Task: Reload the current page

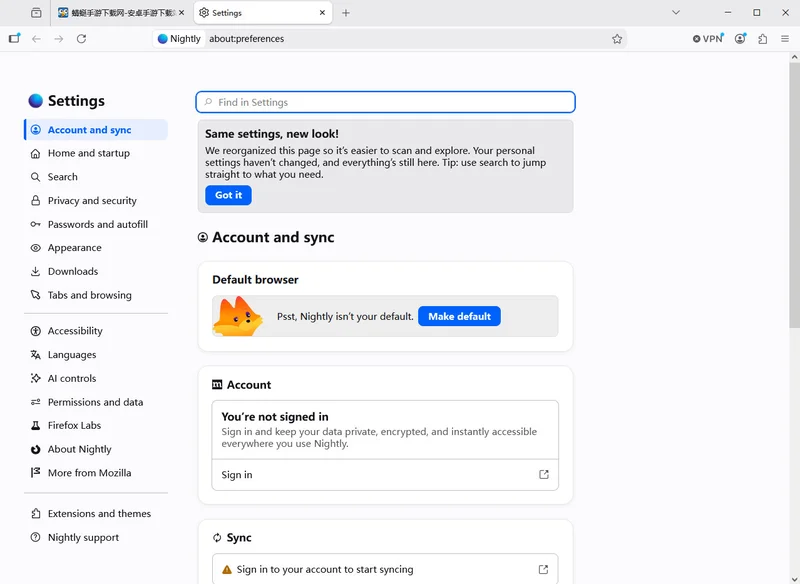Action: coord(81,39)
